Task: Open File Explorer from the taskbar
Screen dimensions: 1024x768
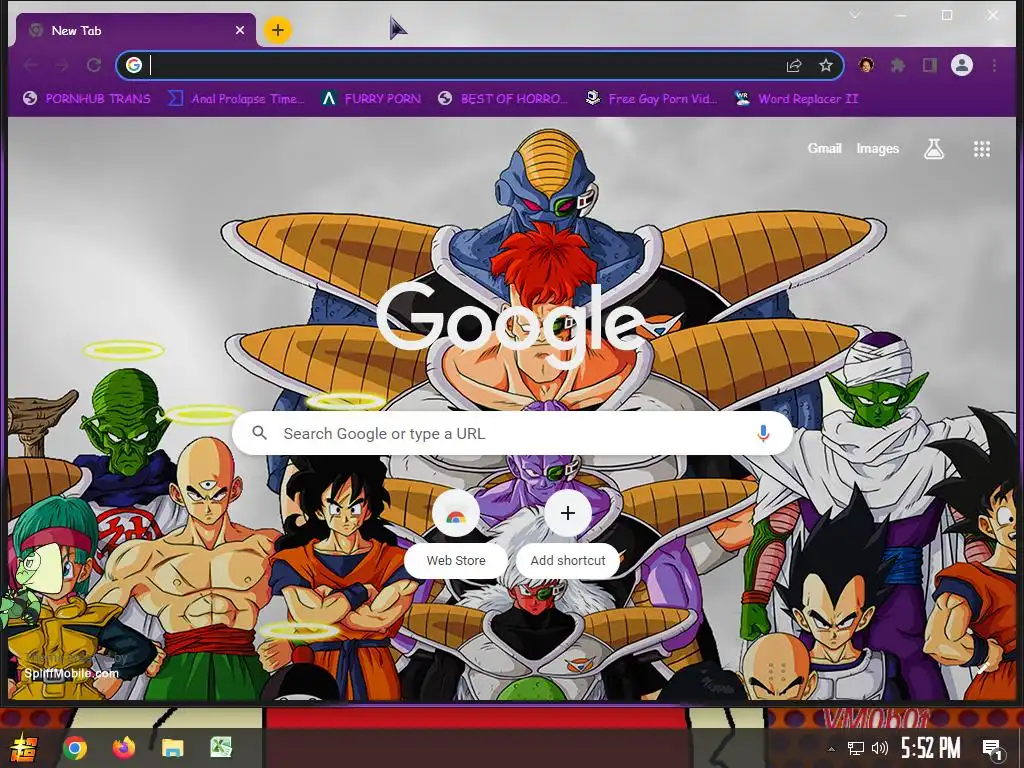Action: [172, 748]
